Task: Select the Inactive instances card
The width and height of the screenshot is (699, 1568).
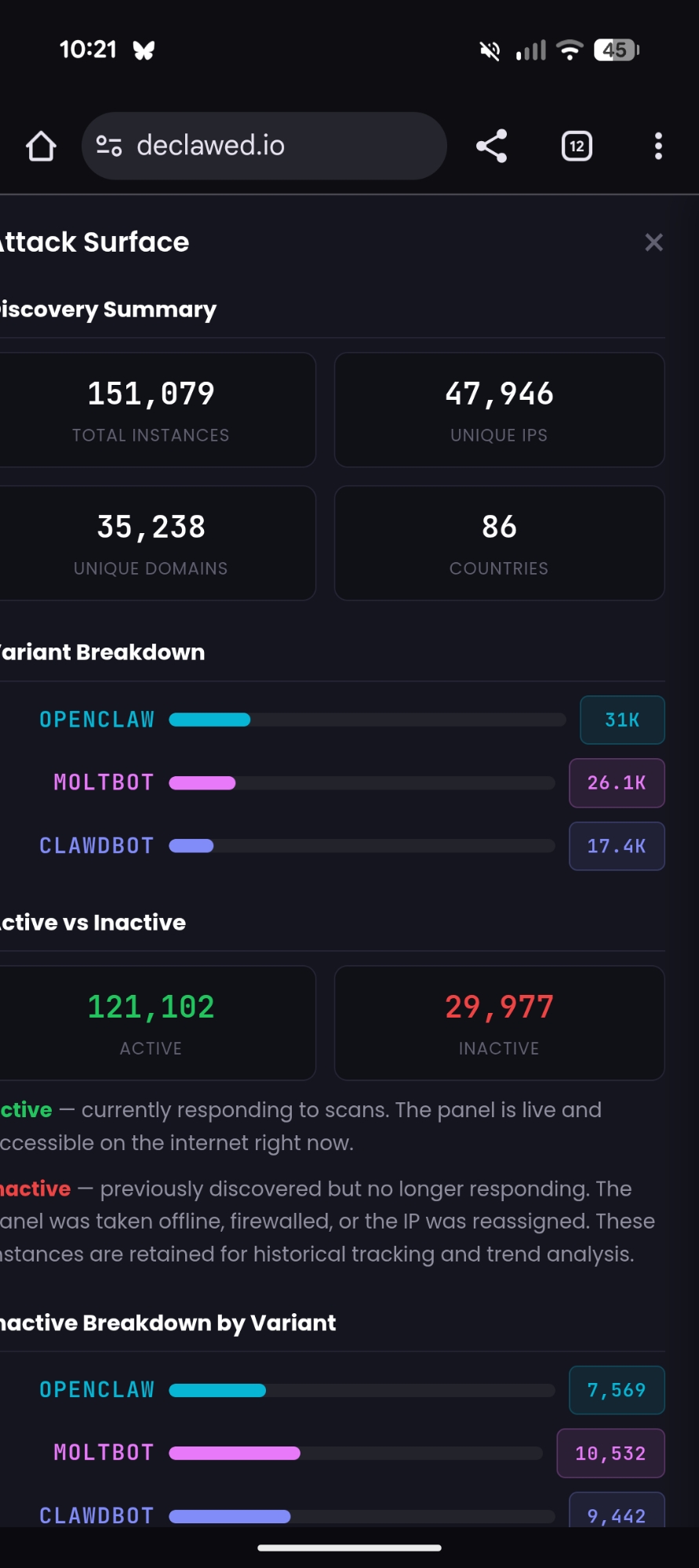Action: tap(499, 1023)
